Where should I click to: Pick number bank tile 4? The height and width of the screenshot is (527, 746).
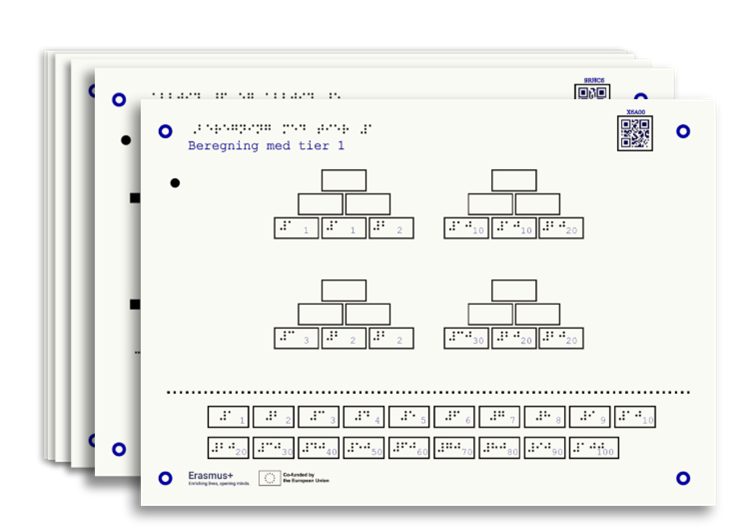pyautogui.click(x=364, y=417)
